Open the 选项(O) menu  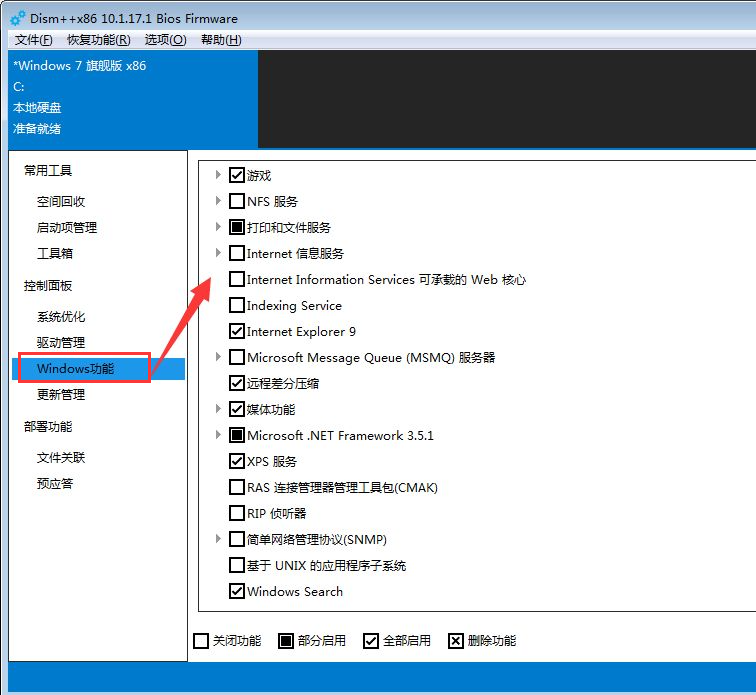click(x=165, y=40)
